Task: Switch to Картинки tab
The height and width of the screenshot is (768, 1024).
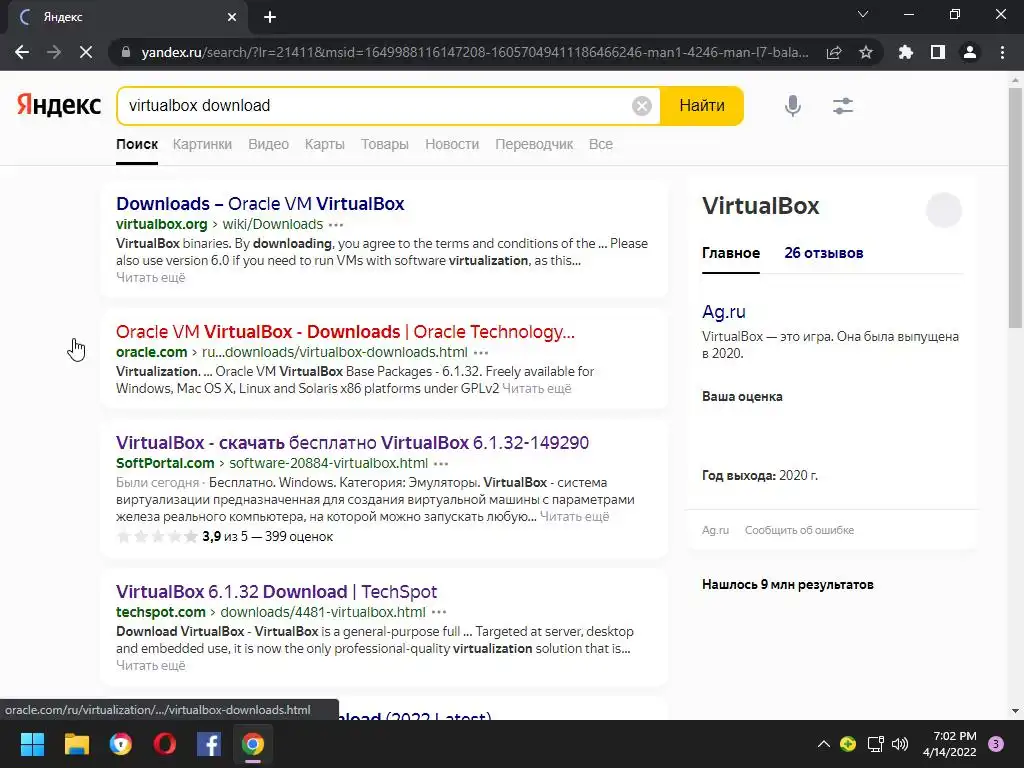Action: (x=202, y=144)
